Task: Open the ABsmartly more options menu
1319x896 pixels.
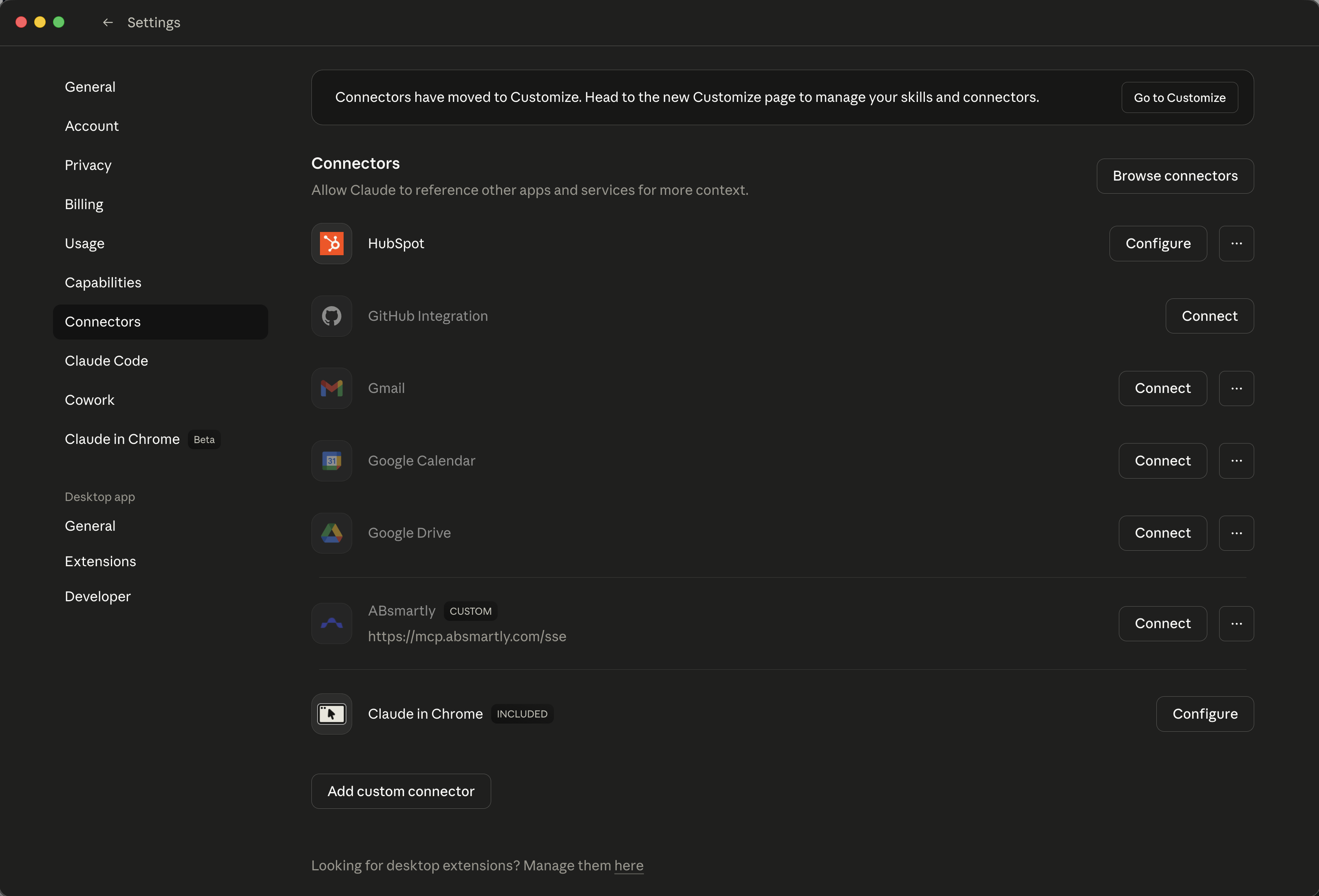Action: tap(1236, 623)
